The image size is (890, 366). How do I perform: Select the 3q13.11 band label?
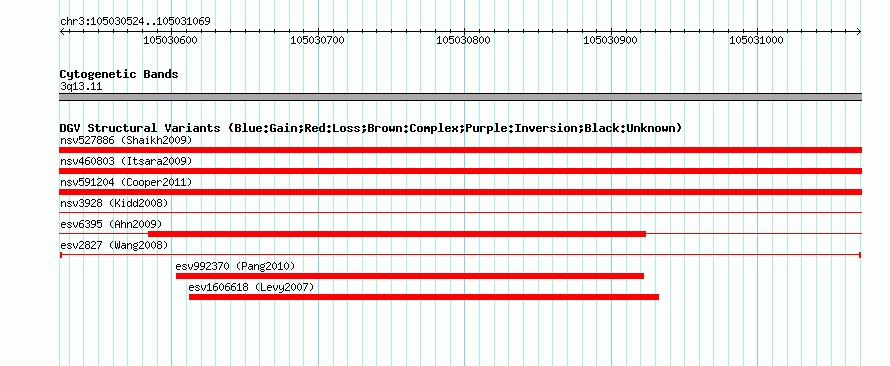(x=81, y=87)
